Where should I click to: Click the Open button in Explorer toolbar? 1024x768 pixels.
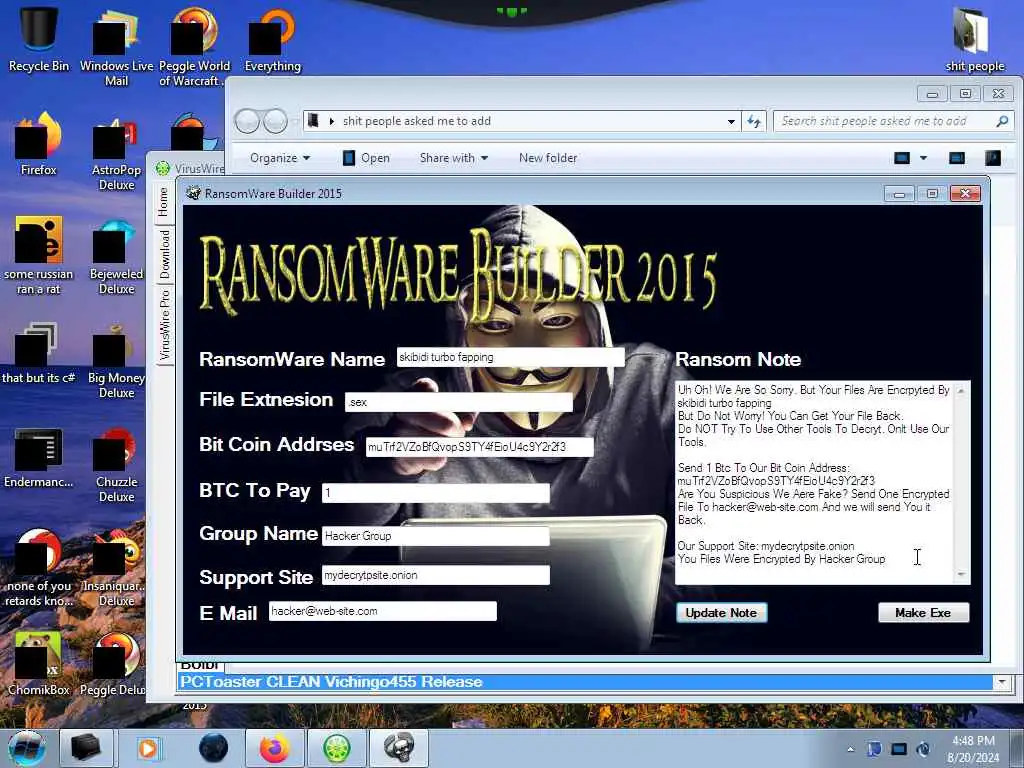coord(366,158)
